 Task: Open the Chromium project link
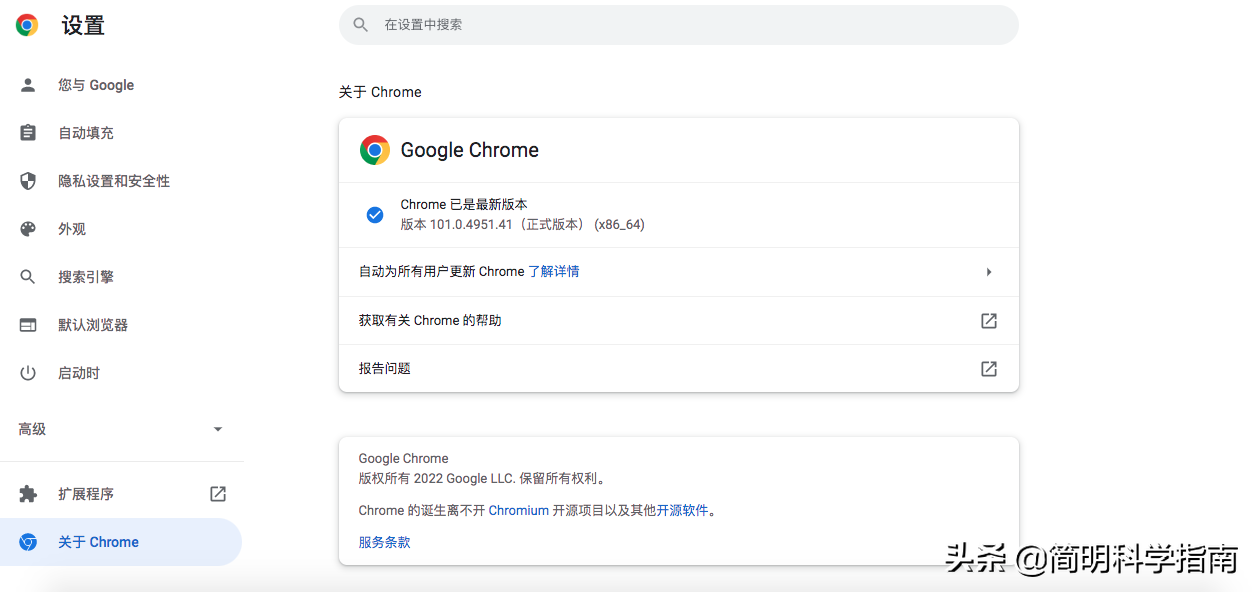518,510
